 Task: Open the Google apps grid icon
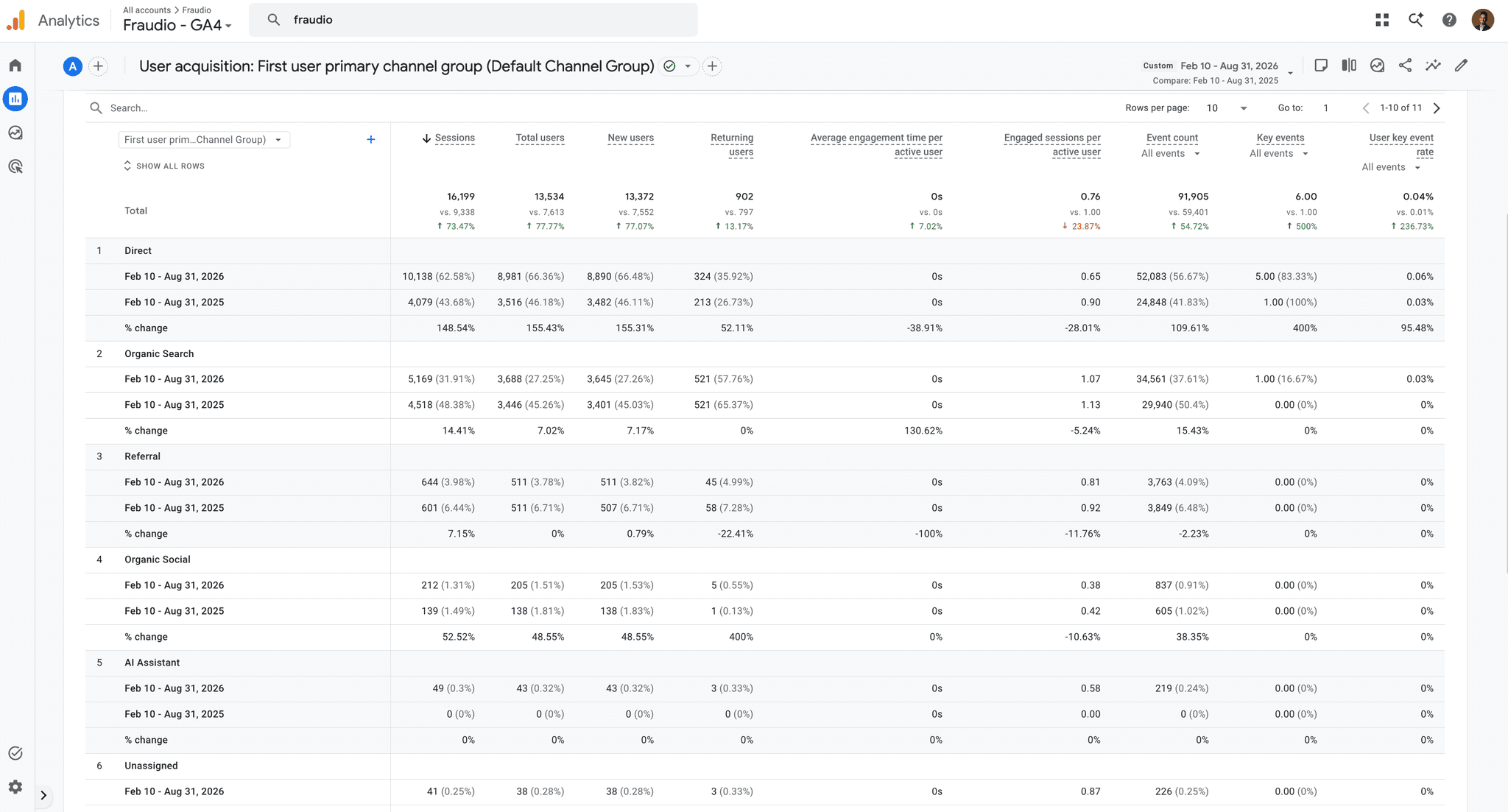coord(1382,20)
